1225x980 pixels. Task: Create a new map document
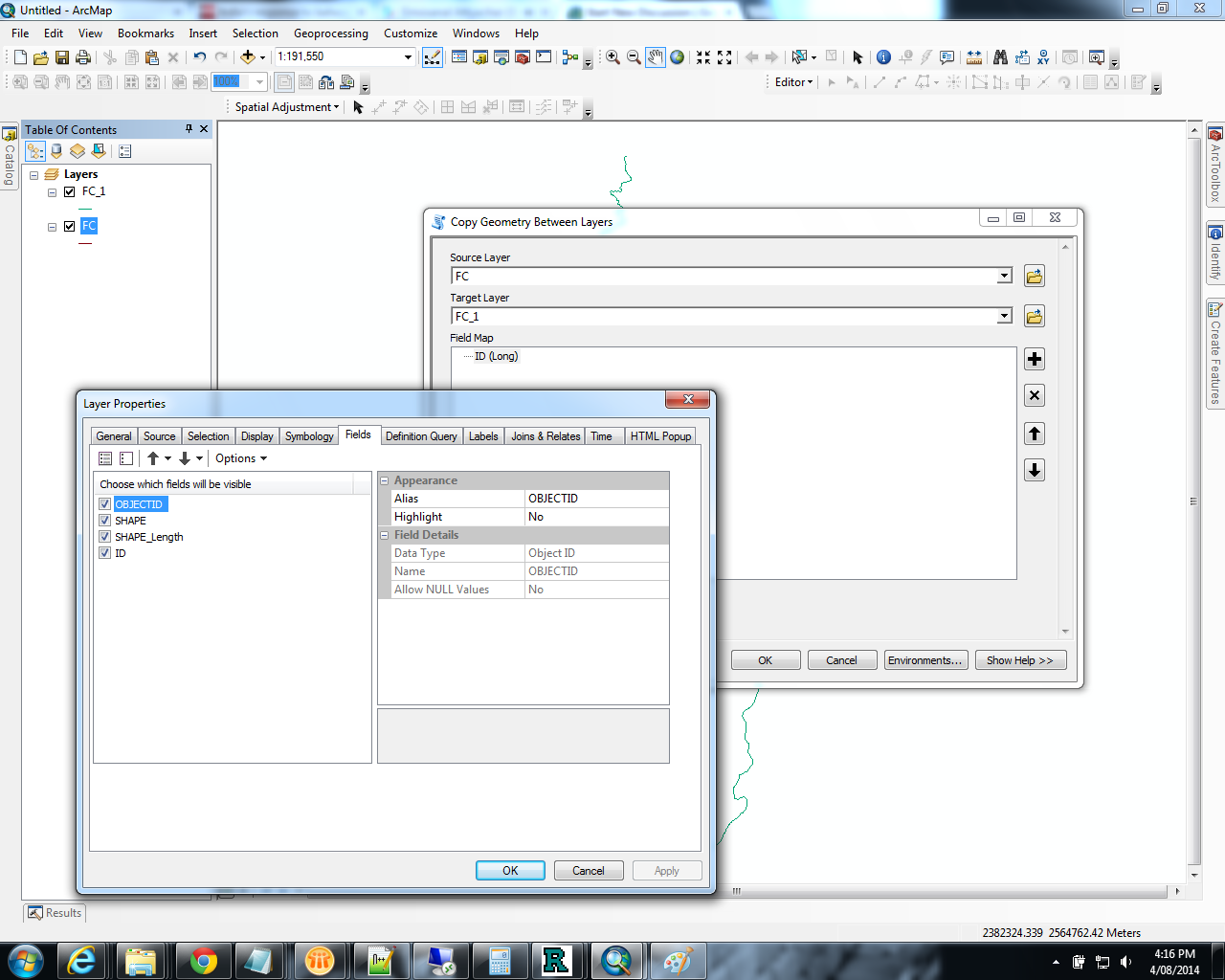click(x=20, y=57)
